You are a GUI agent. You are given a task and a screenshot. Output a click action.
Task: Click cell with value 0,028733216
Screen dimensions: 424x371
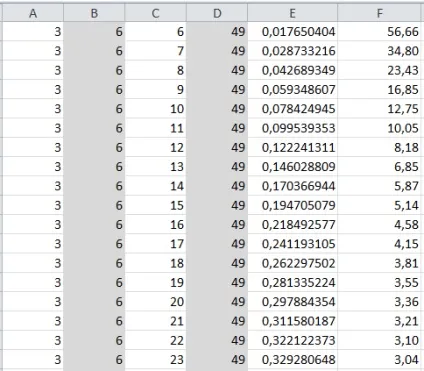tap(293, 51)
